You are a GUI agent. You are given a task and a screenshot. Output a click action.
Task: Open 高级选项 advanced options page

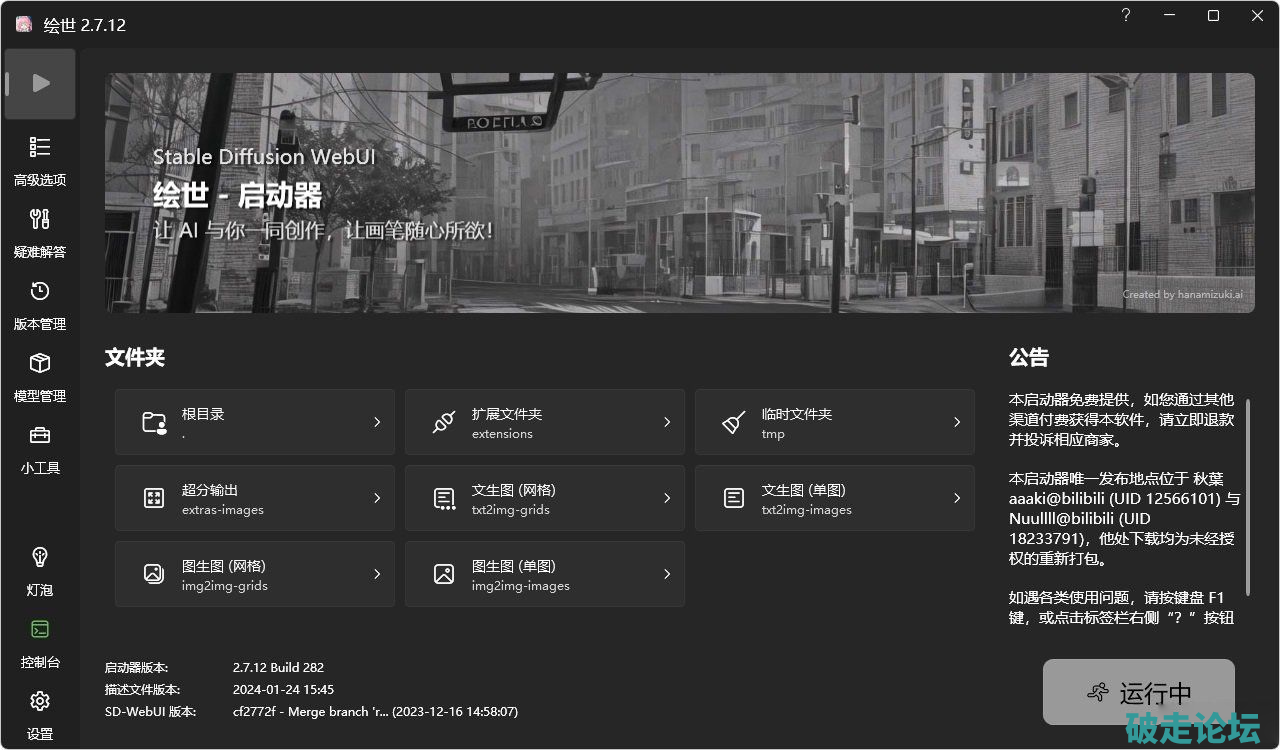click(x=40, y=160)
